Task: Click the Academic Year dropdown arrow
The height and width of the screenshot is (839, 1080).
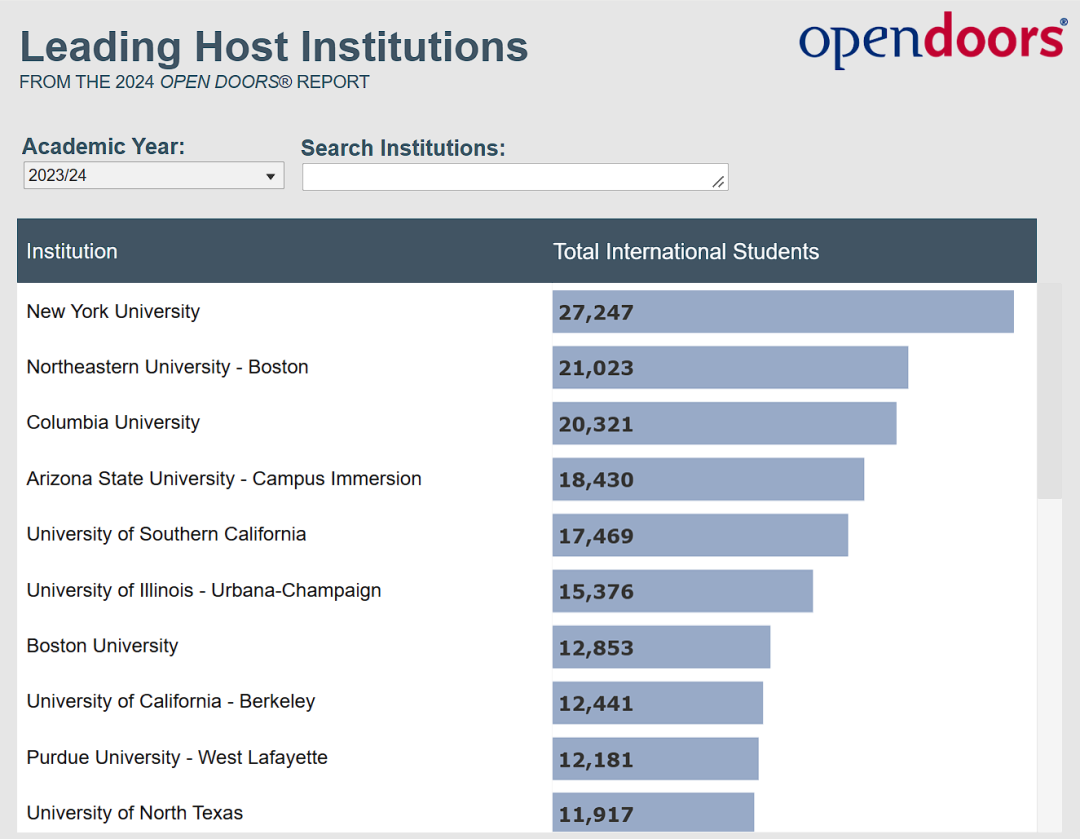Action: tap(271, 177)
